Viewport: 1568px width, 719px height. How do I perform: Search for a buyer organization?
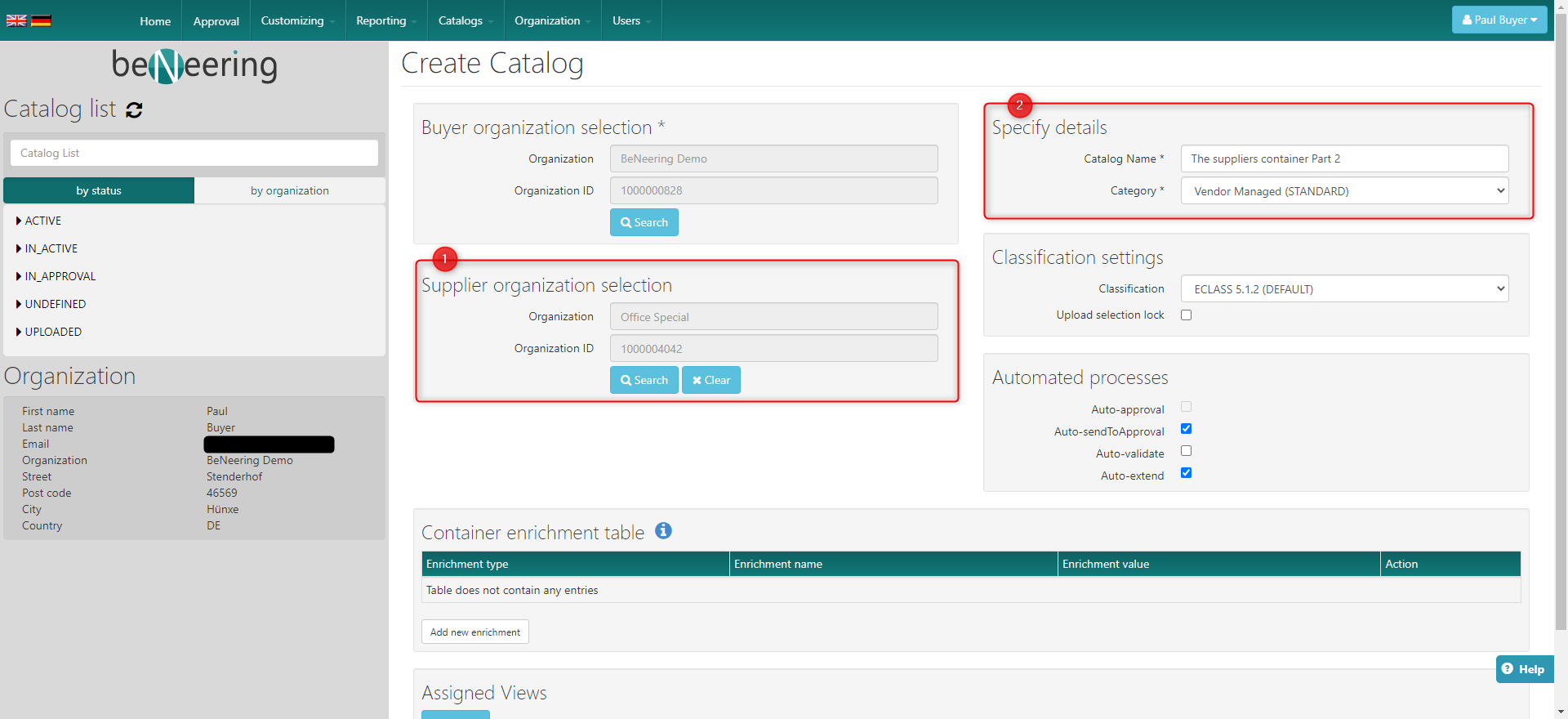click(644, 222)
